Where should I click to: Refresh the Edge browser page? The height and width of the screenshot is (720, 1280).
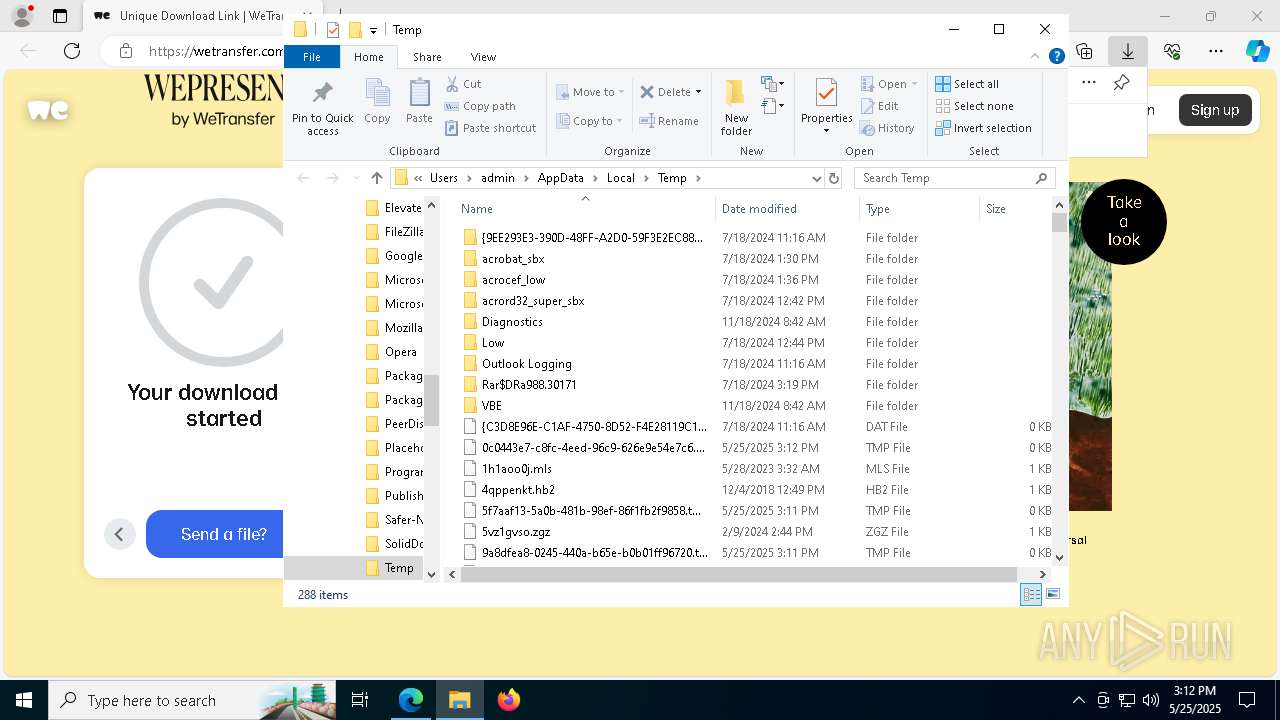click(72, 51)
